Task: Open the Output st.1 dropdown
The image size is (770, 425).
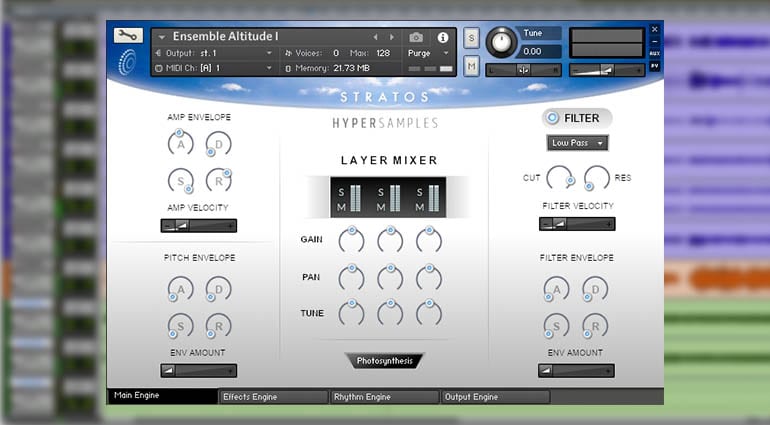Action: (x=214, y=53)
